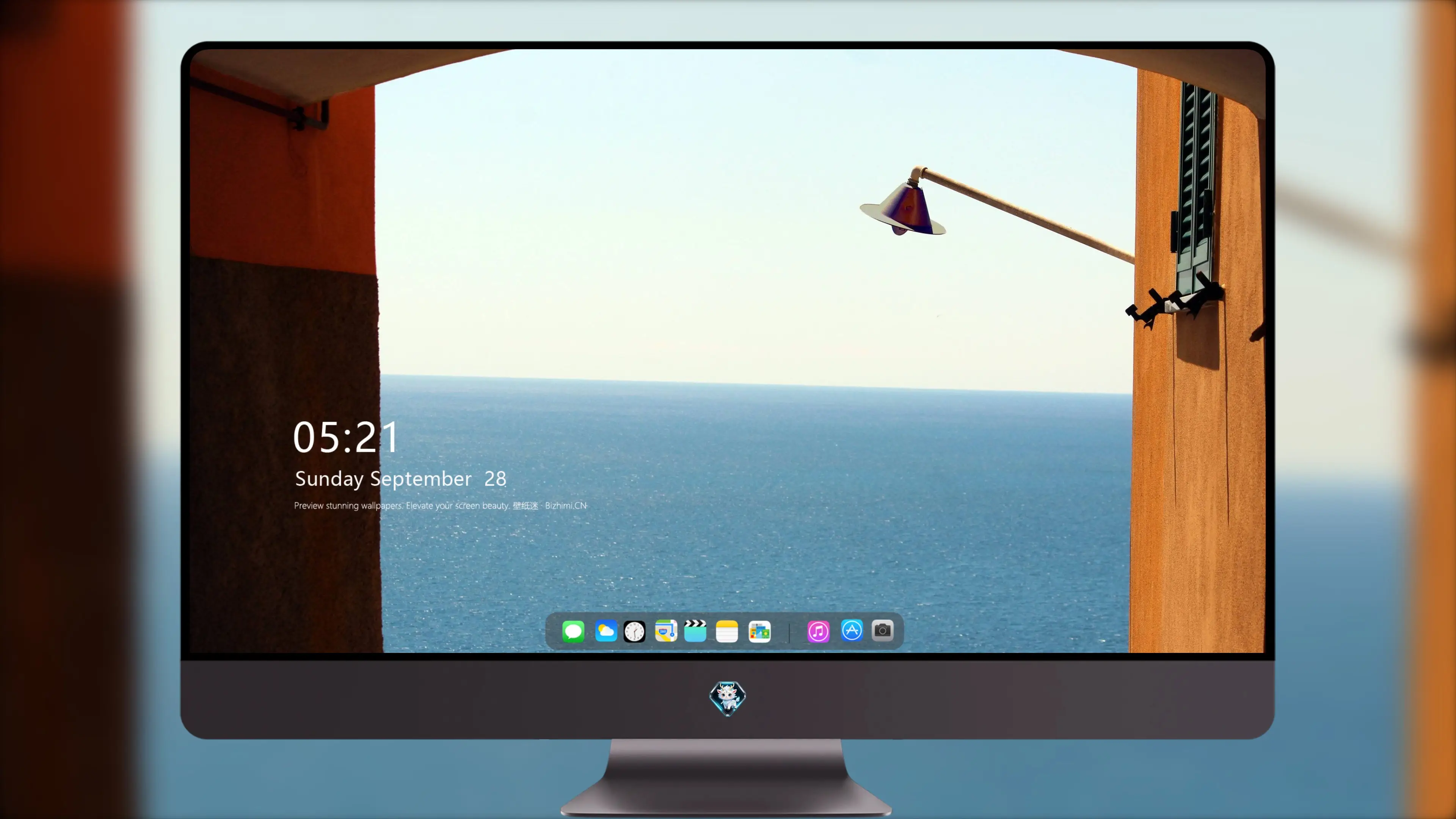
Task: Launch the blue App Store icon
Action: 852,630
